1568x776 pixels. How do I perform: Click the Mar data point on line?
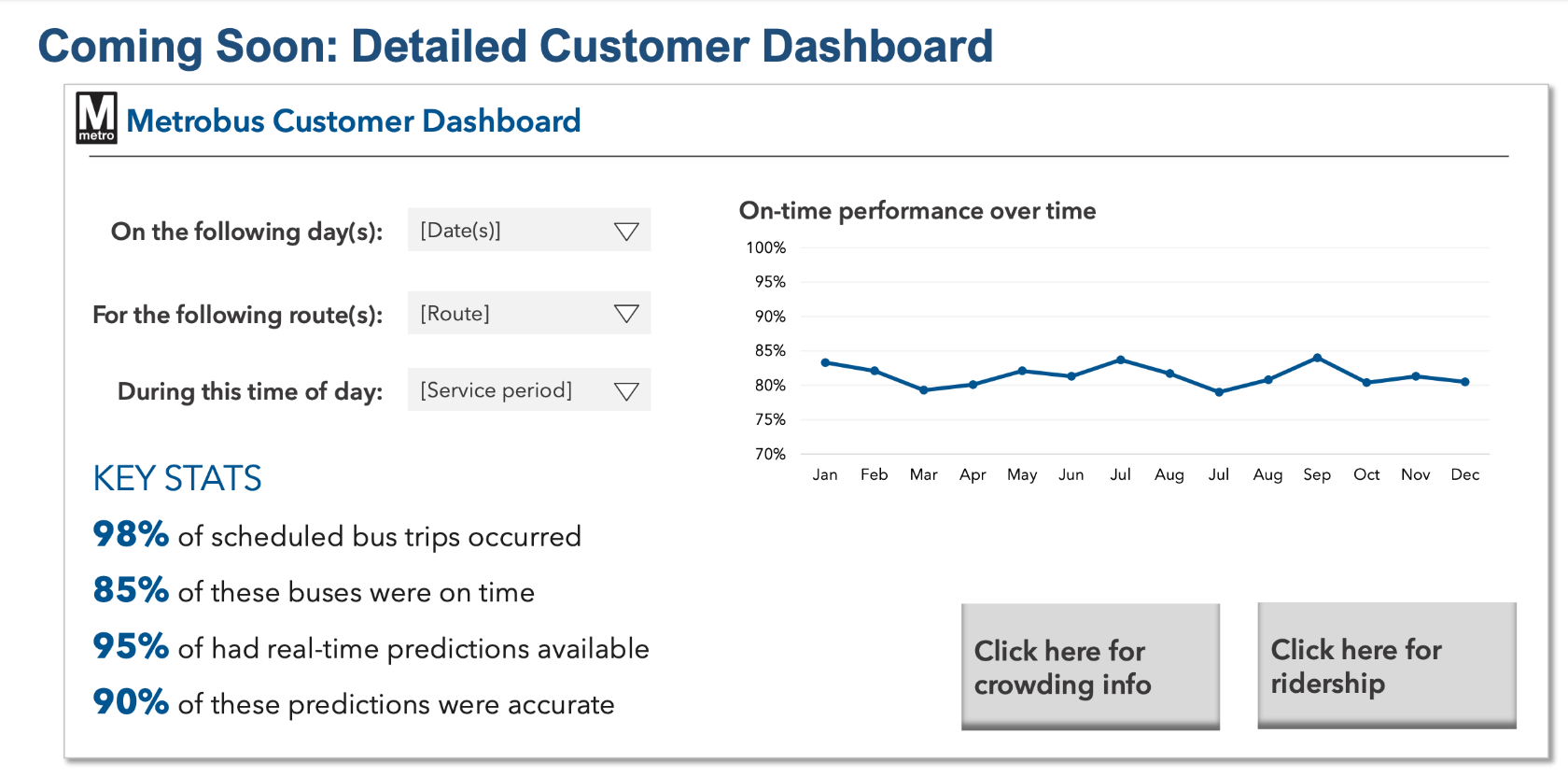click(924, 390)
